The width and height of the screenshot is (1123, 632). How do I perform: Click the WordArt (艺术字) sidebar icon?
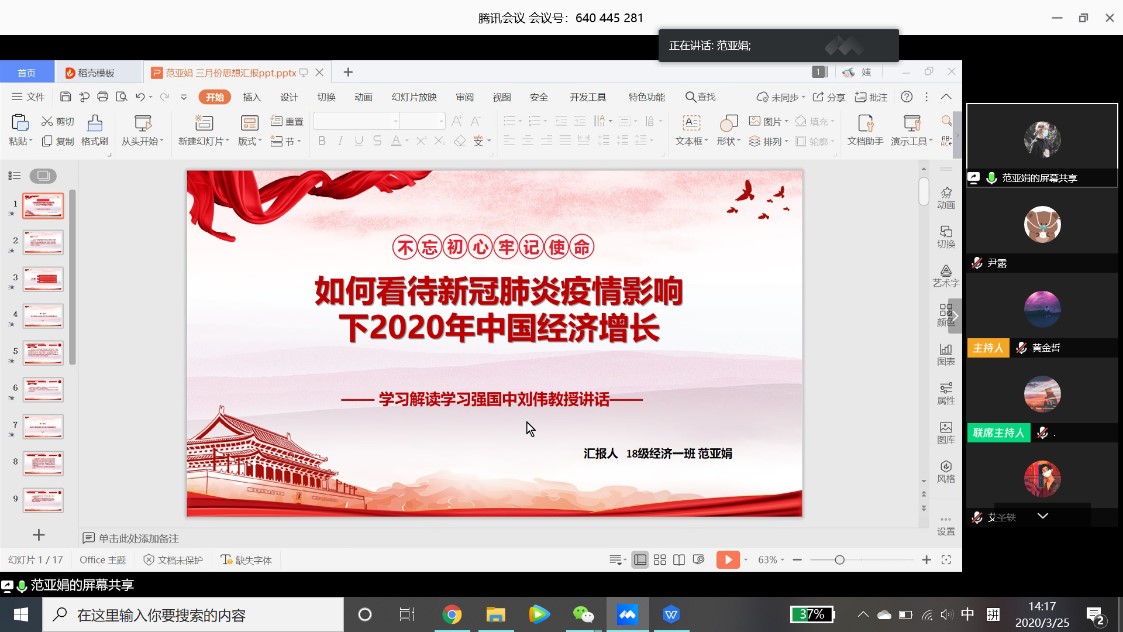pos(945,276)
